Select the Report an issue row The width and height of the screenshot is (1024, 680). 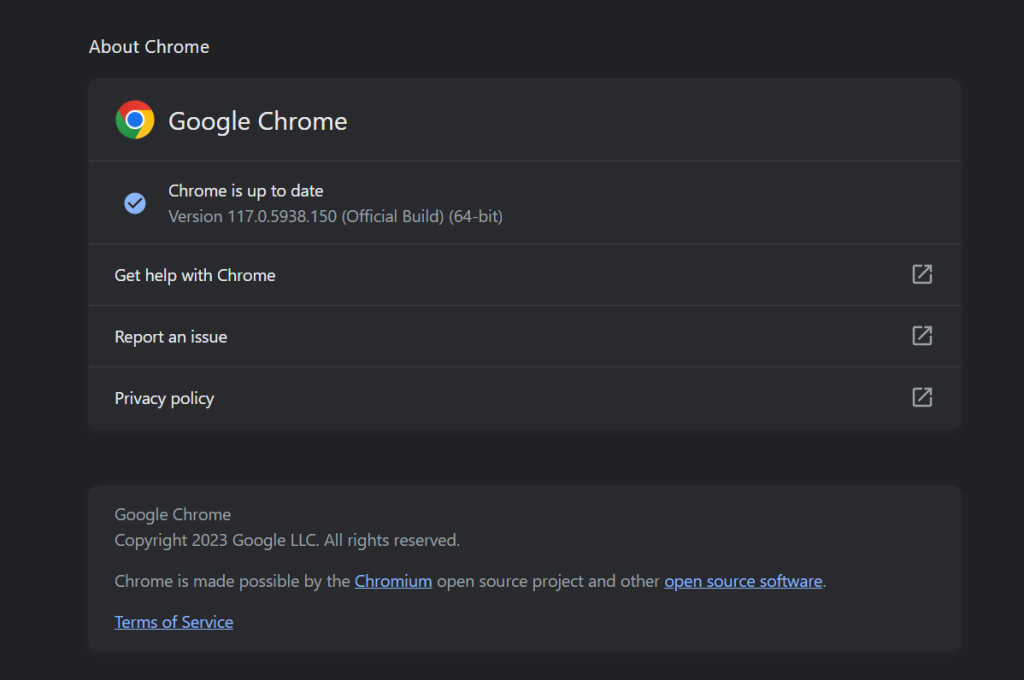[524, 336]
